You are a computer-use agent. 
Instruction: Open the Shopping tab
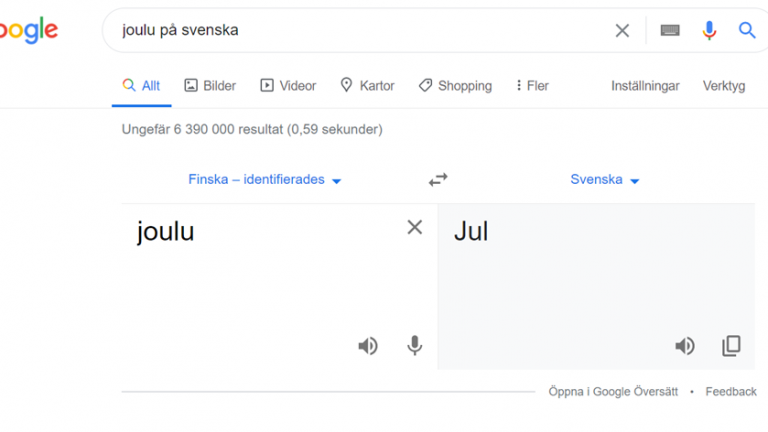(x=455, y=86)
